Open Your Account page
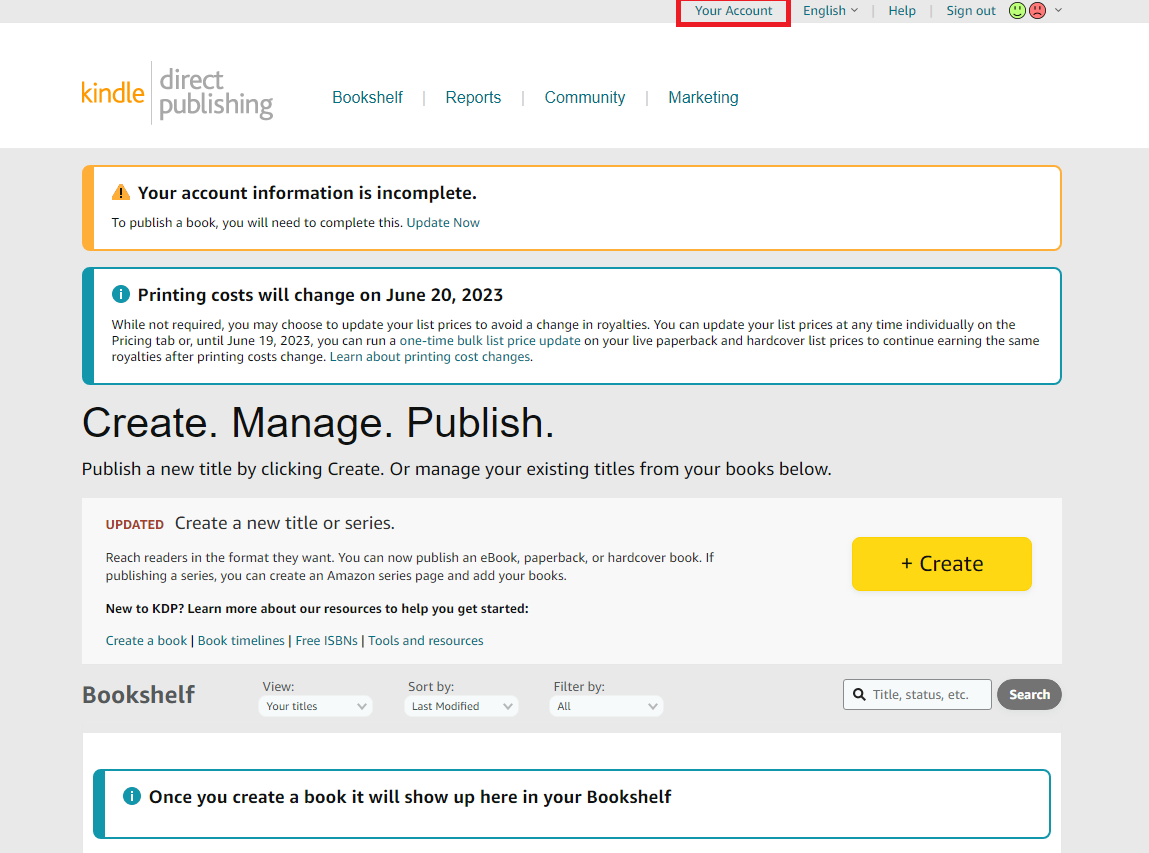 click(x=734, y=11)
